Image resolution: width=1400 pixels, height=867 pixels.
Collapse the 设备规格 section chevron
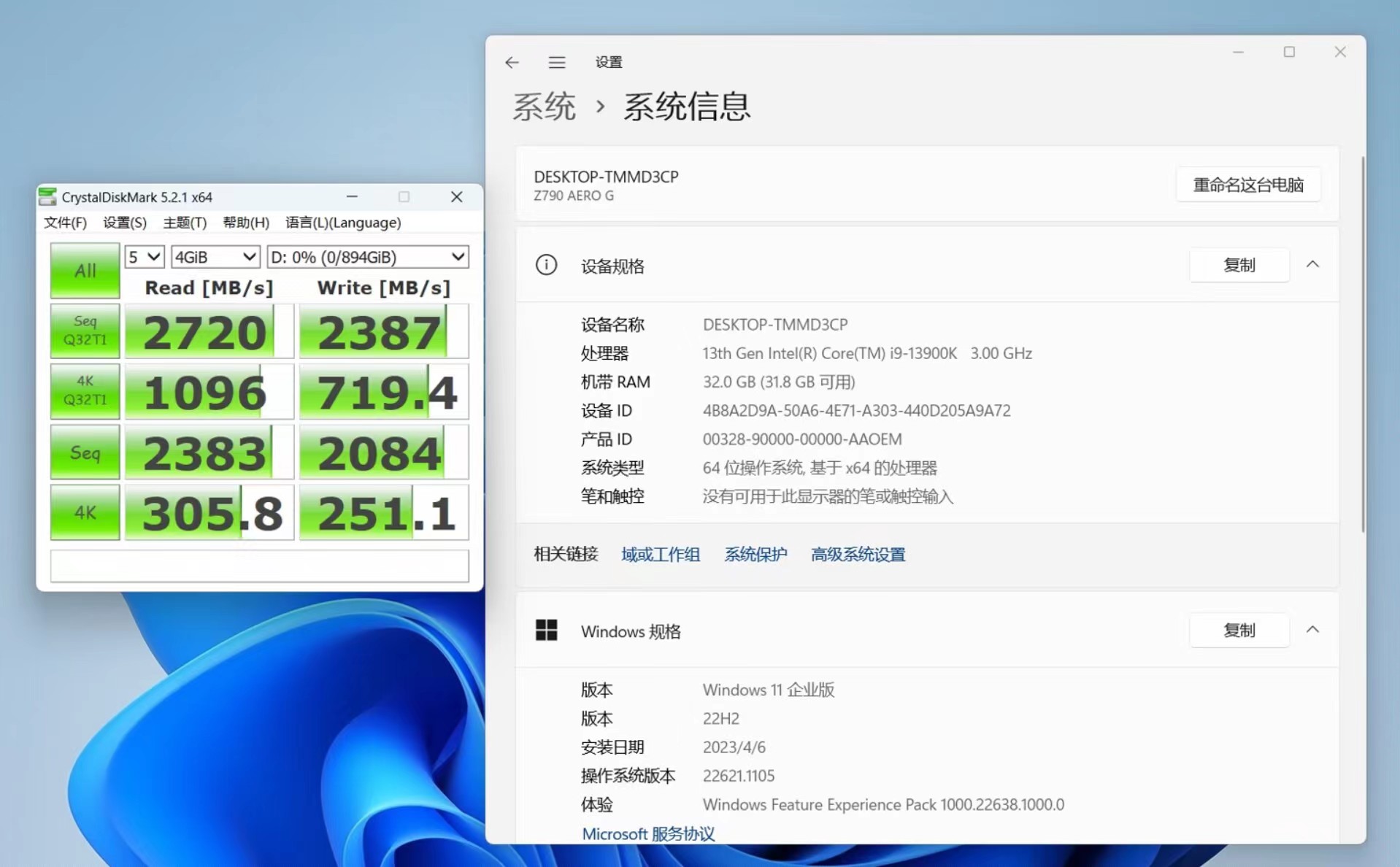point(1312,264)
